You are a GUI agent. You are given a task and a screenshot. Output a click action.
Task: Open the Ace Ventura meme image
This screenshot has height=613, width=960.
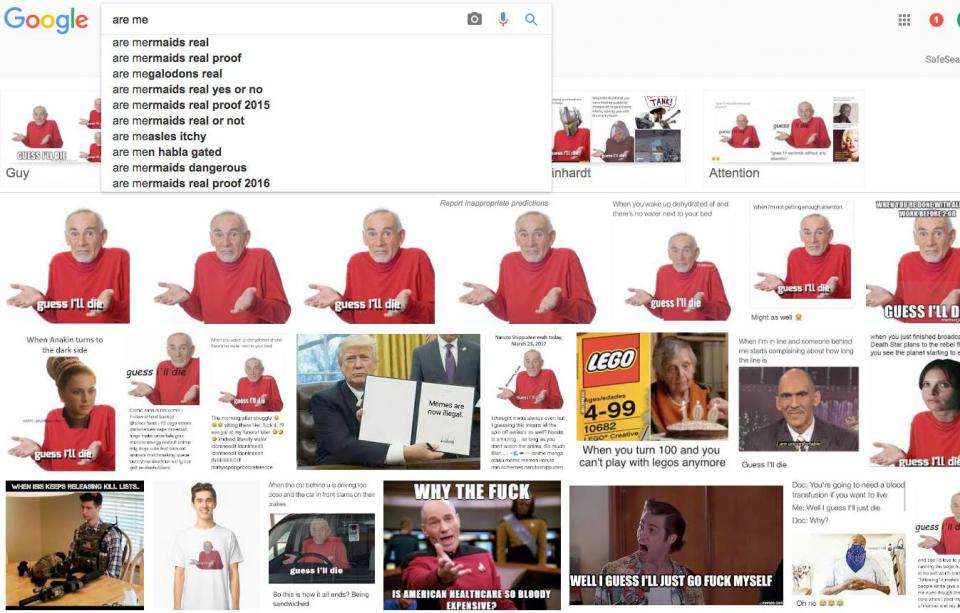[x=676, y=545]
